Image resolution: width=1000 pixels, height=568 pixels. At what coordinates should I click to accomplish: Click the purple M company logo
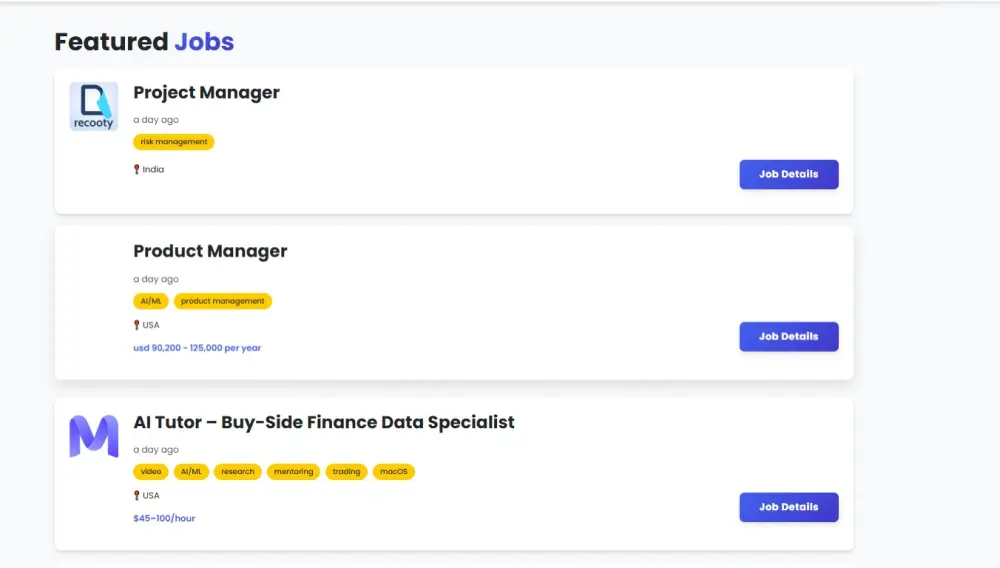[x=93, y=437]
